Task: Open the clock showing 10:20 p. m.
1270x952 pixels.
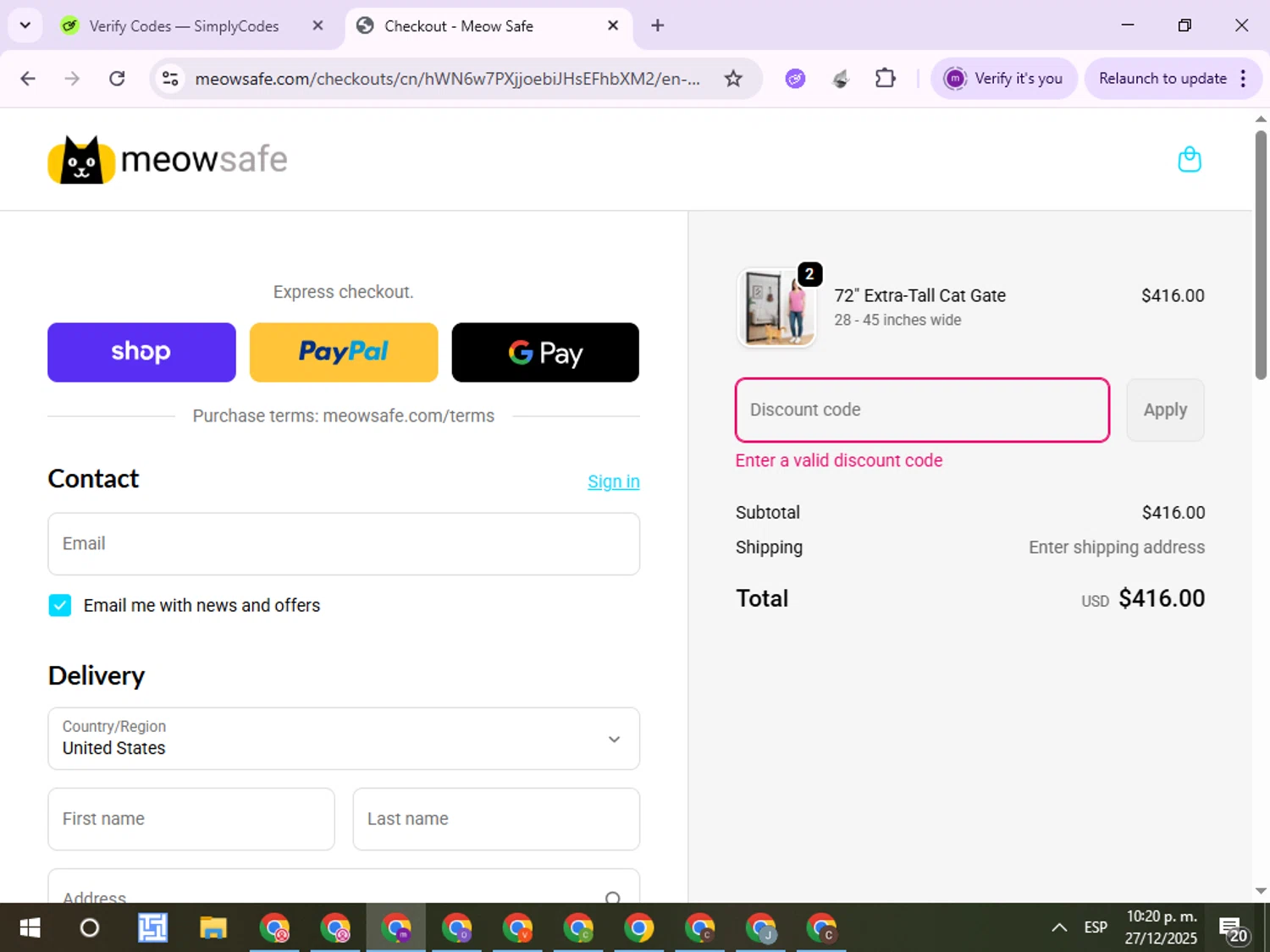Action: coord(1161,927)
